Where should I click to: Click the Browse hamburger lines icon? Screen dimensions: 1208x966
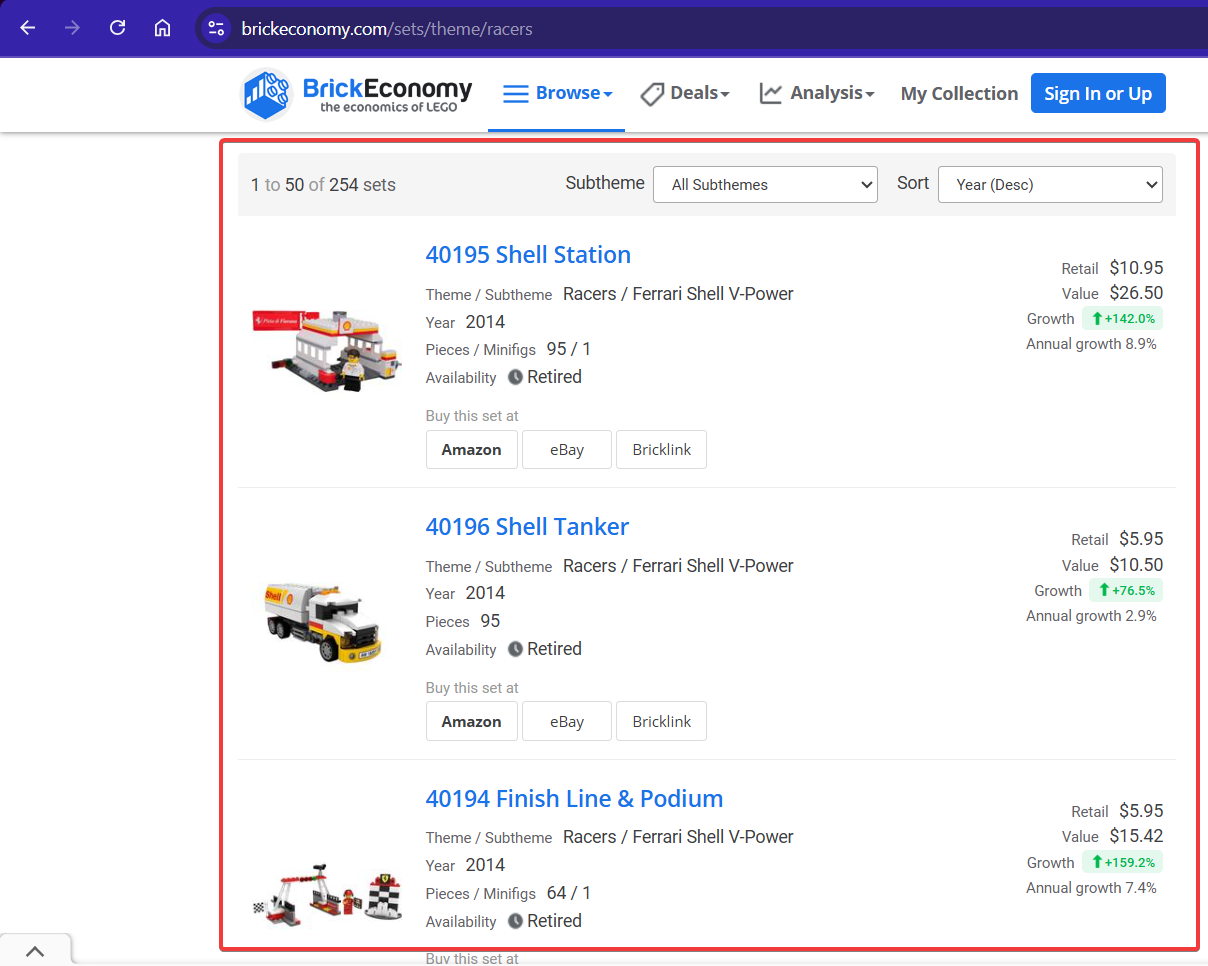tap(516, 92)
